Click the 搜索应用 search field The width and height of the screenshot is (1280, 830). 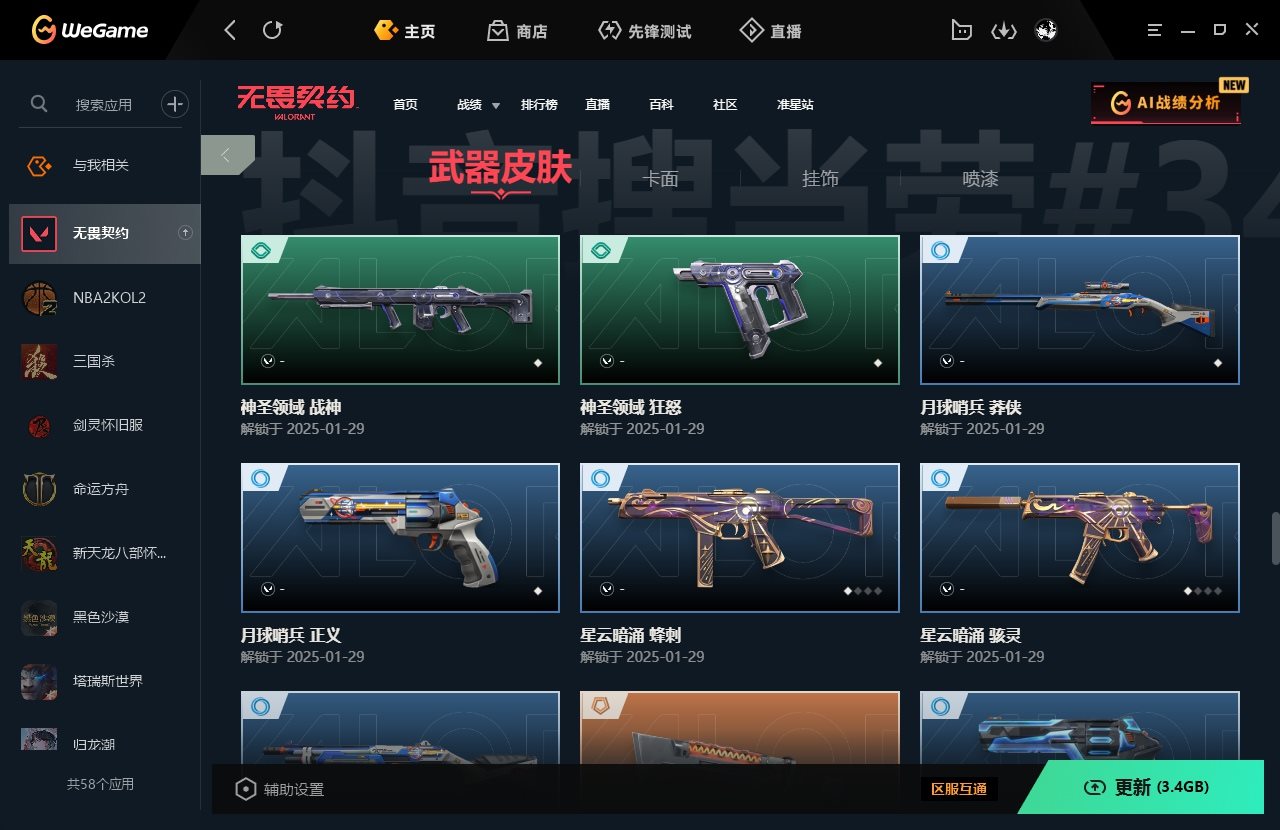point(103,104)
